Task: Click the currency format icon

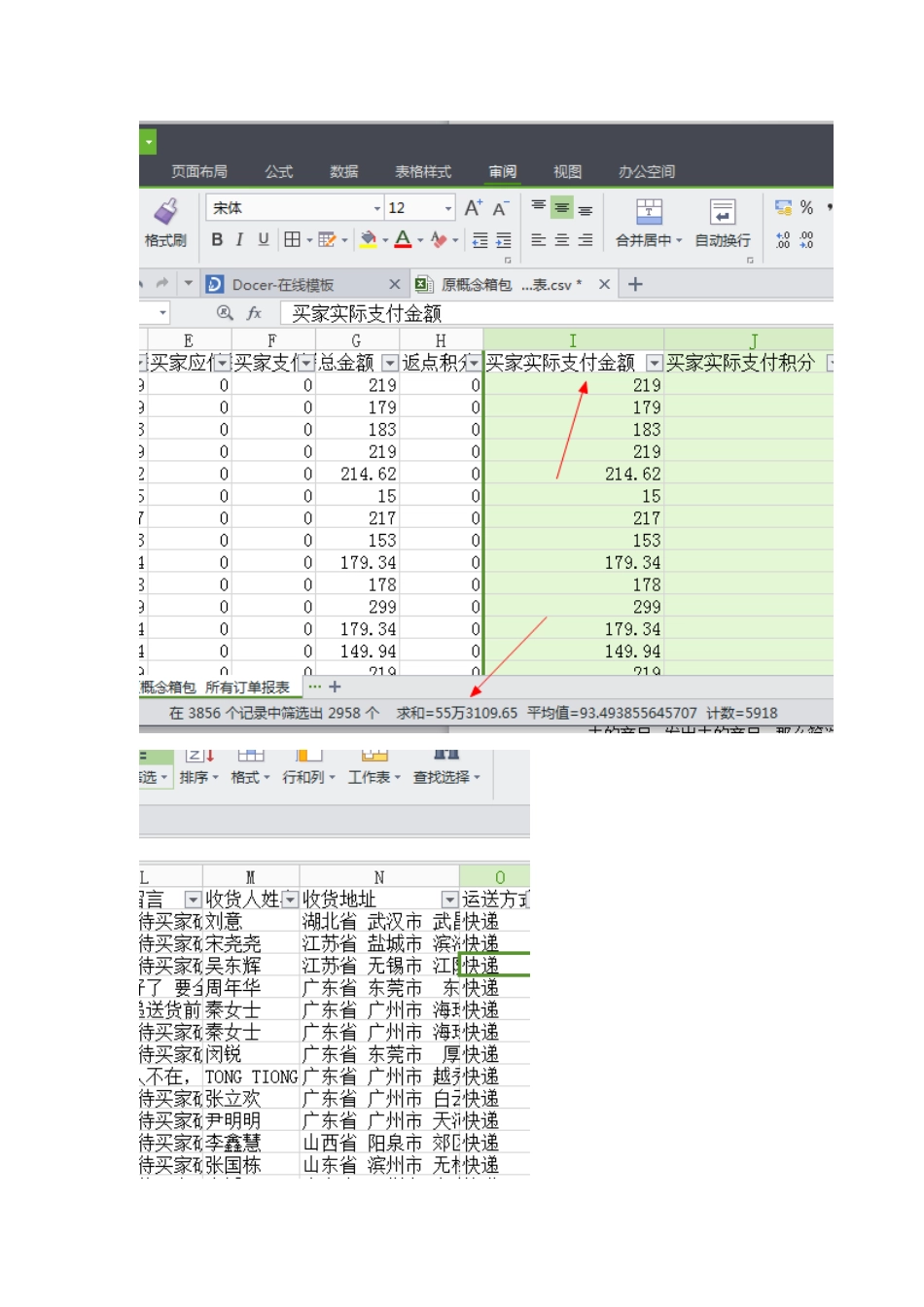Action: pos(783,207)
